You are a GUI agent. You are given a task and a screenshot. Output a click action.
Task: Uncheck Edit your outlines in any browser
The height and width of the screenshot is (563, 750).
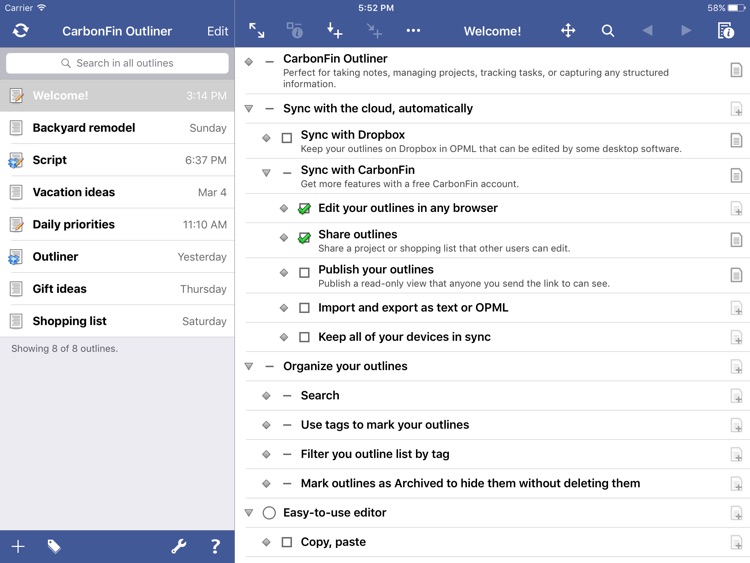(x=304, y=209)
